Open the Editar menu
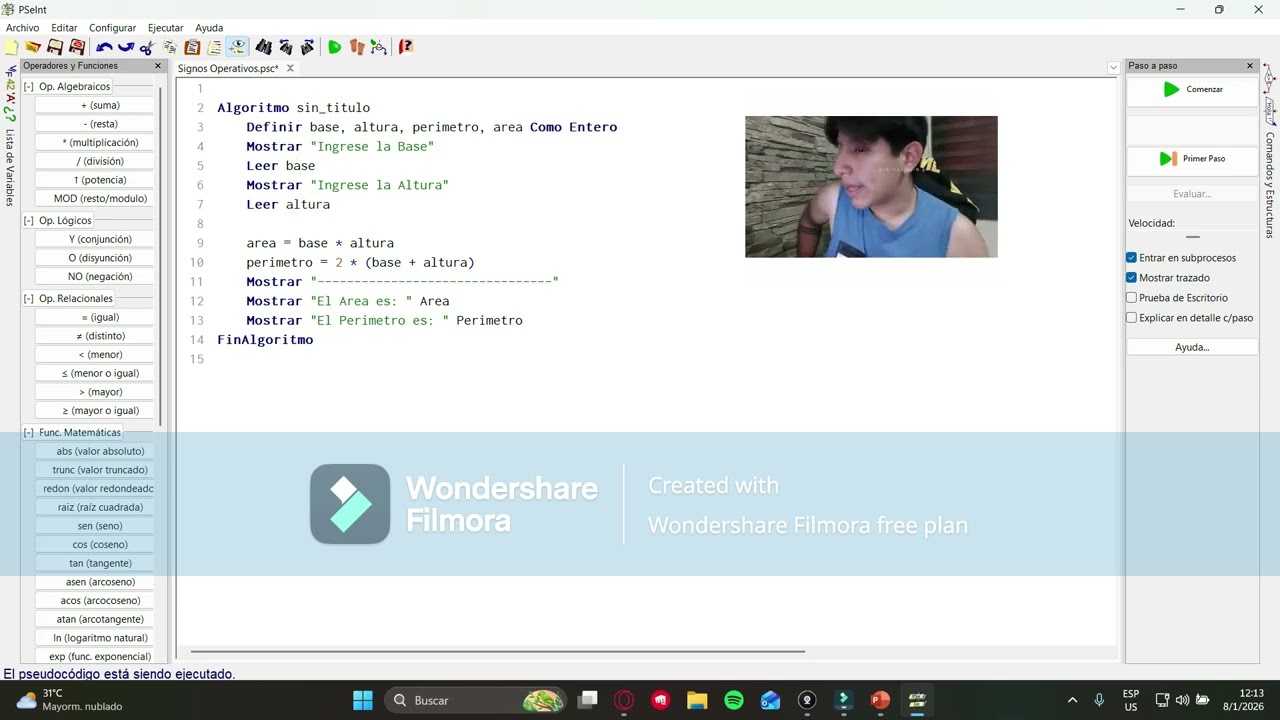1280x720 pixels. tap(64, 28)
